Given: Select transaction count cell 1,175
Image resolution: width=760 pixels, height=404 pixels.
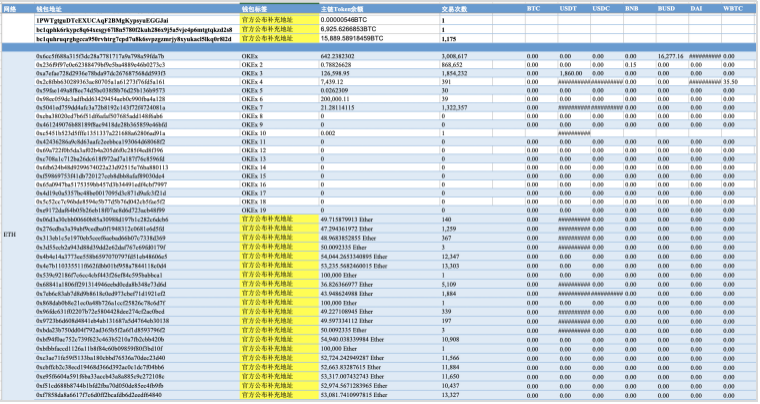Looking at the screenshot, I should pyautogui.click(x=449, y=39).
